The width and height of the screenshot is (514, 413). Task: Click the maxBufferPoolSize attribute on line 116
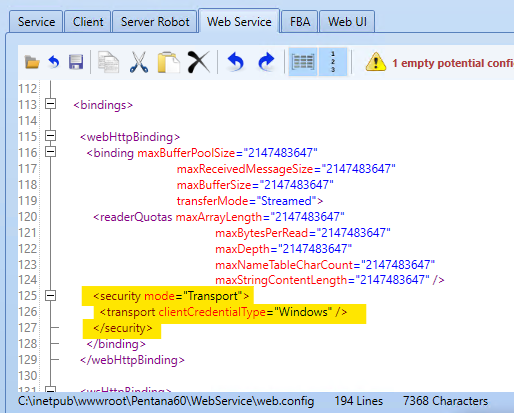[227, 153]
